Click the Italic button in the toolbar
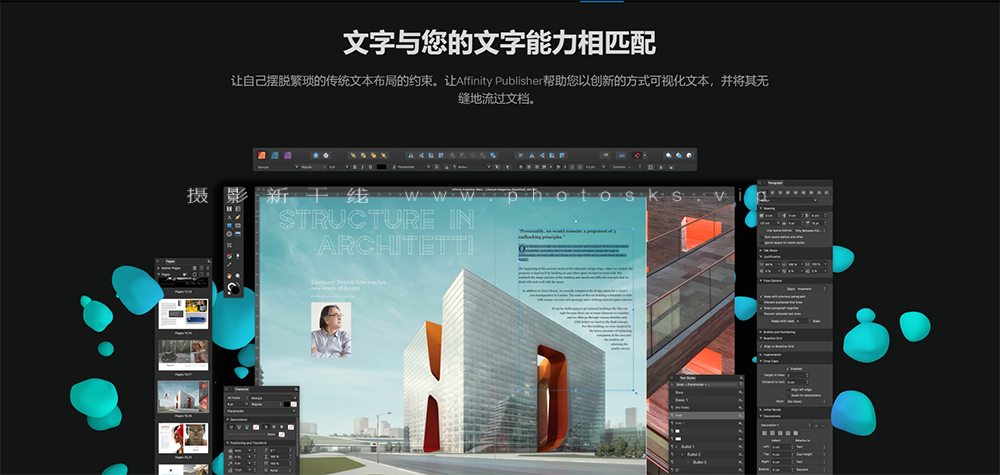1000x475 pixels. [x=362, y=167]
